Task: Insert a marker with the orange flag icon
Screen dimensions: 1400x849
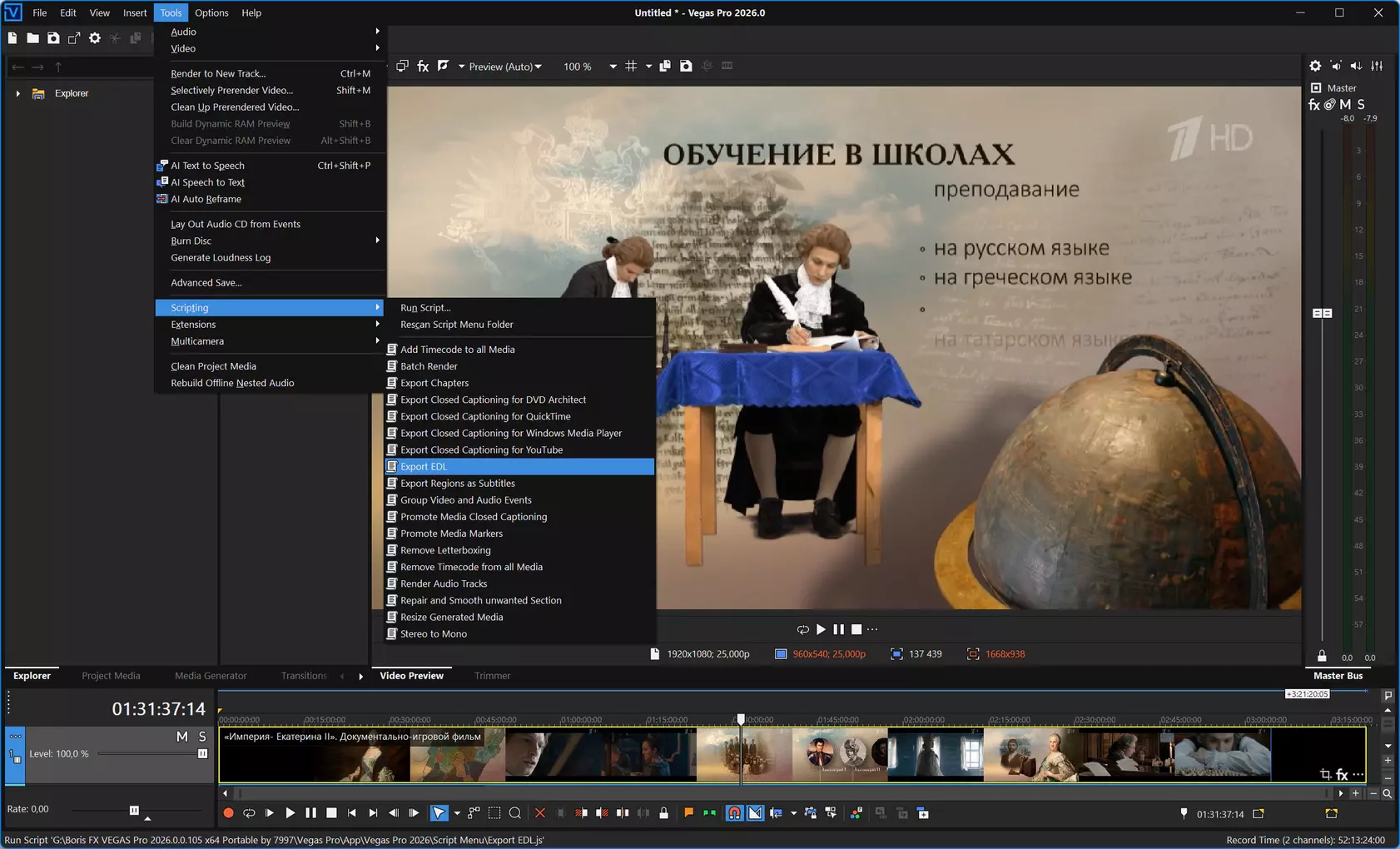Action: (688, 813)
